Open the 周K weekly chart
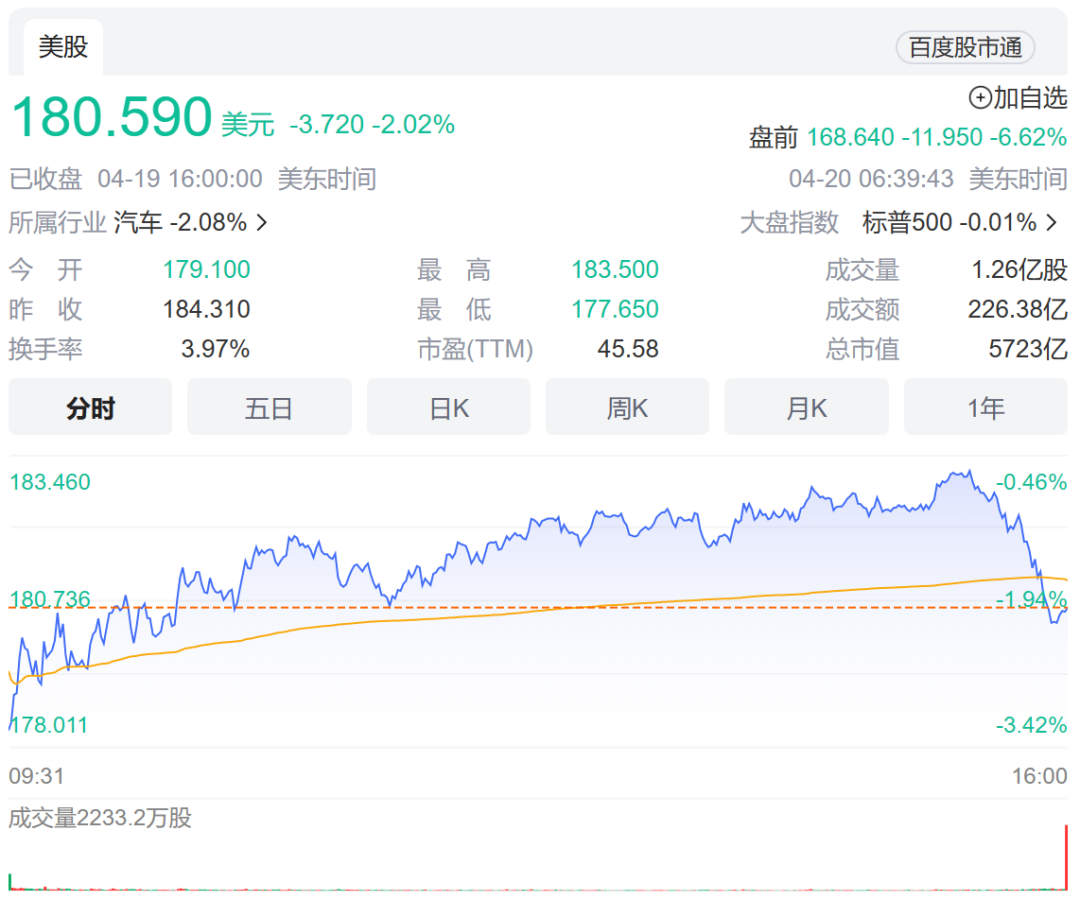The image size is (1080, 900). point(627,407)
